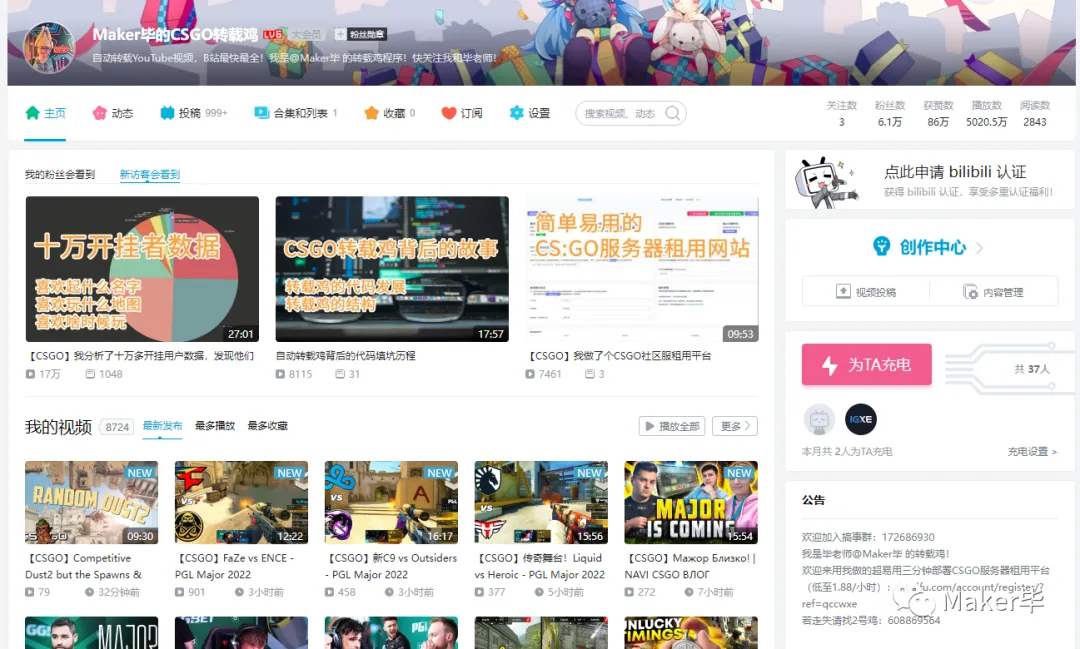
Task: Click the 为TA充电 button
Action: click(866, 364)
